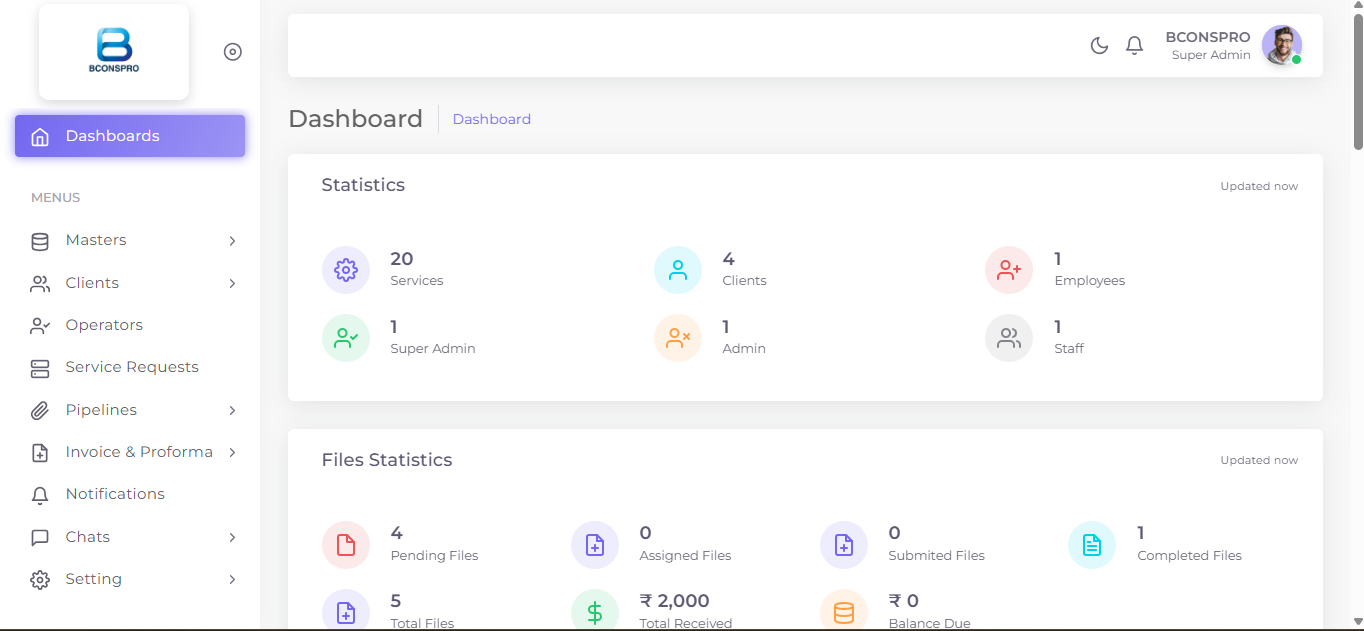This screenshot has height=631, width=1364.
Task: Click the Total Received dollar icon
Action: click(x=595, y=612)
